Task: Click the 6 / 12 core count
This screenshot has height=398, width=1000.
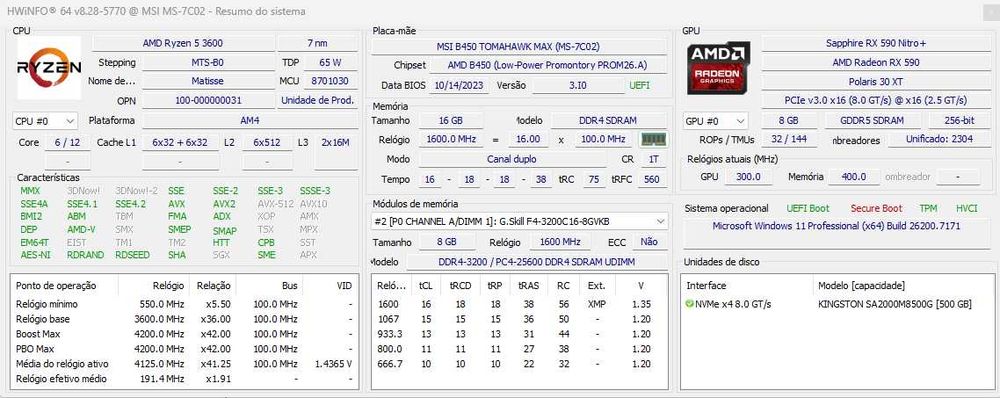Action: pyautogui.click(x=67, y=143)
